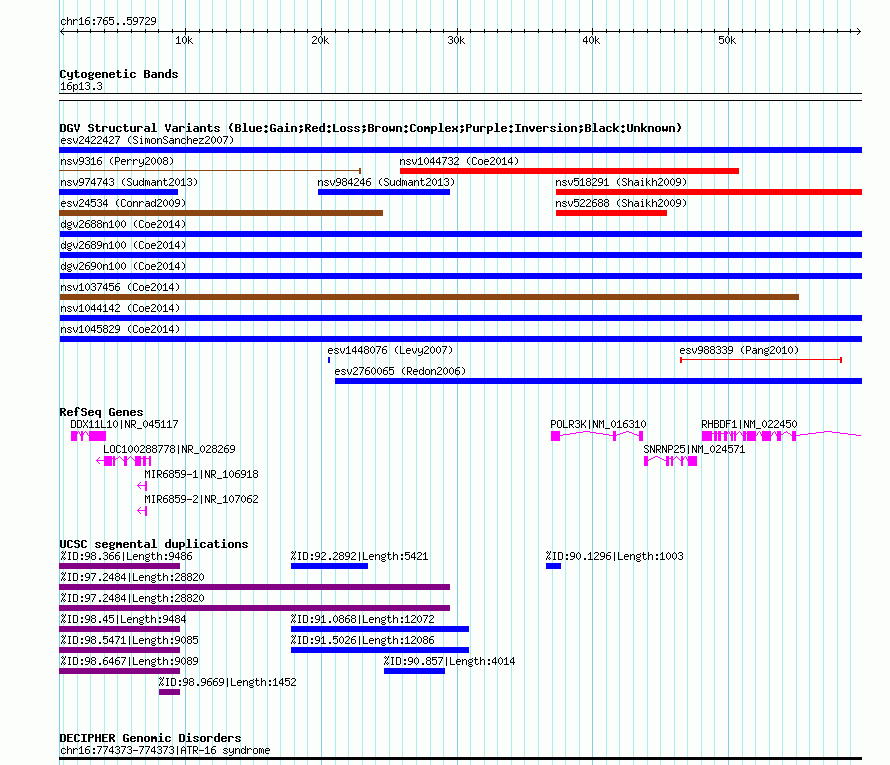Open esv24534 (Conrad2009) variant label
This screenshot has height=765, width=890.
tap(123, 203)
